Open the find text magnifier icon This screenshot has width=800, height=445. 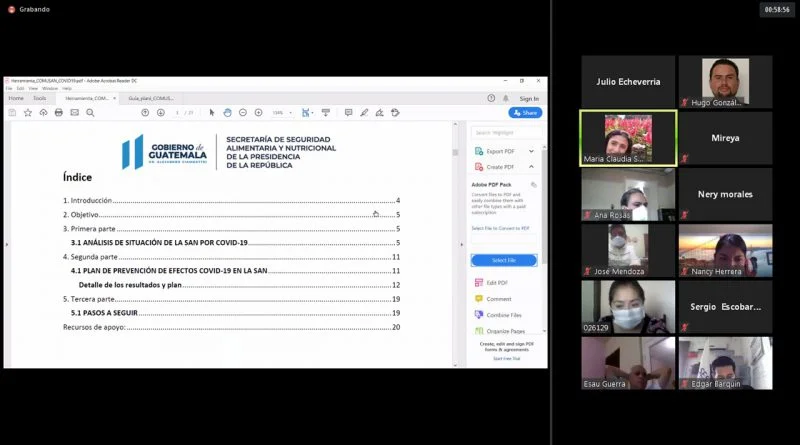pyautogui.click(x=90, y=113)
